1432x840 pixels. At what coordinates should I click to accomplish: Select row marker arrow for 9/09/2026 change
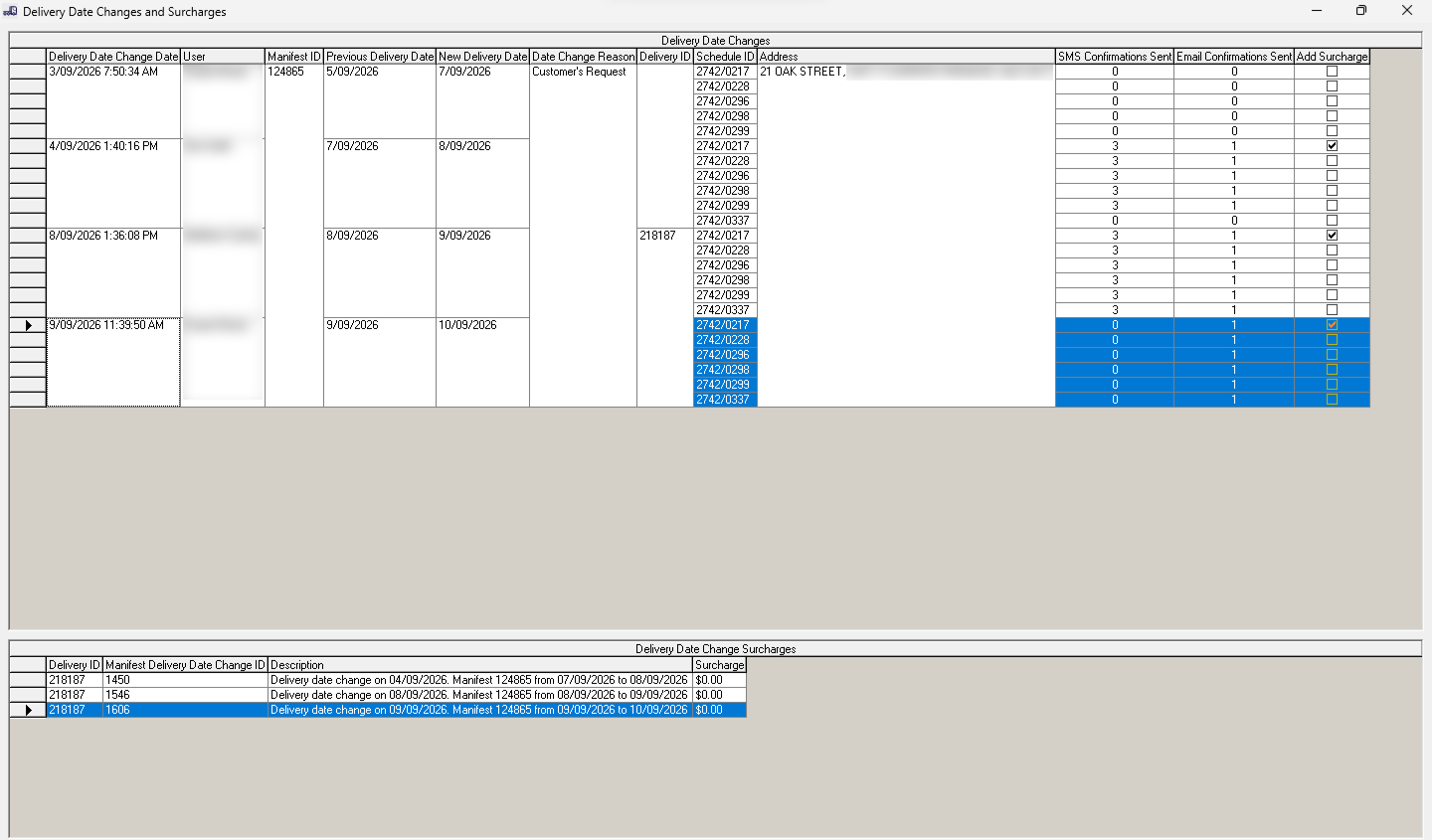[28, 325]
